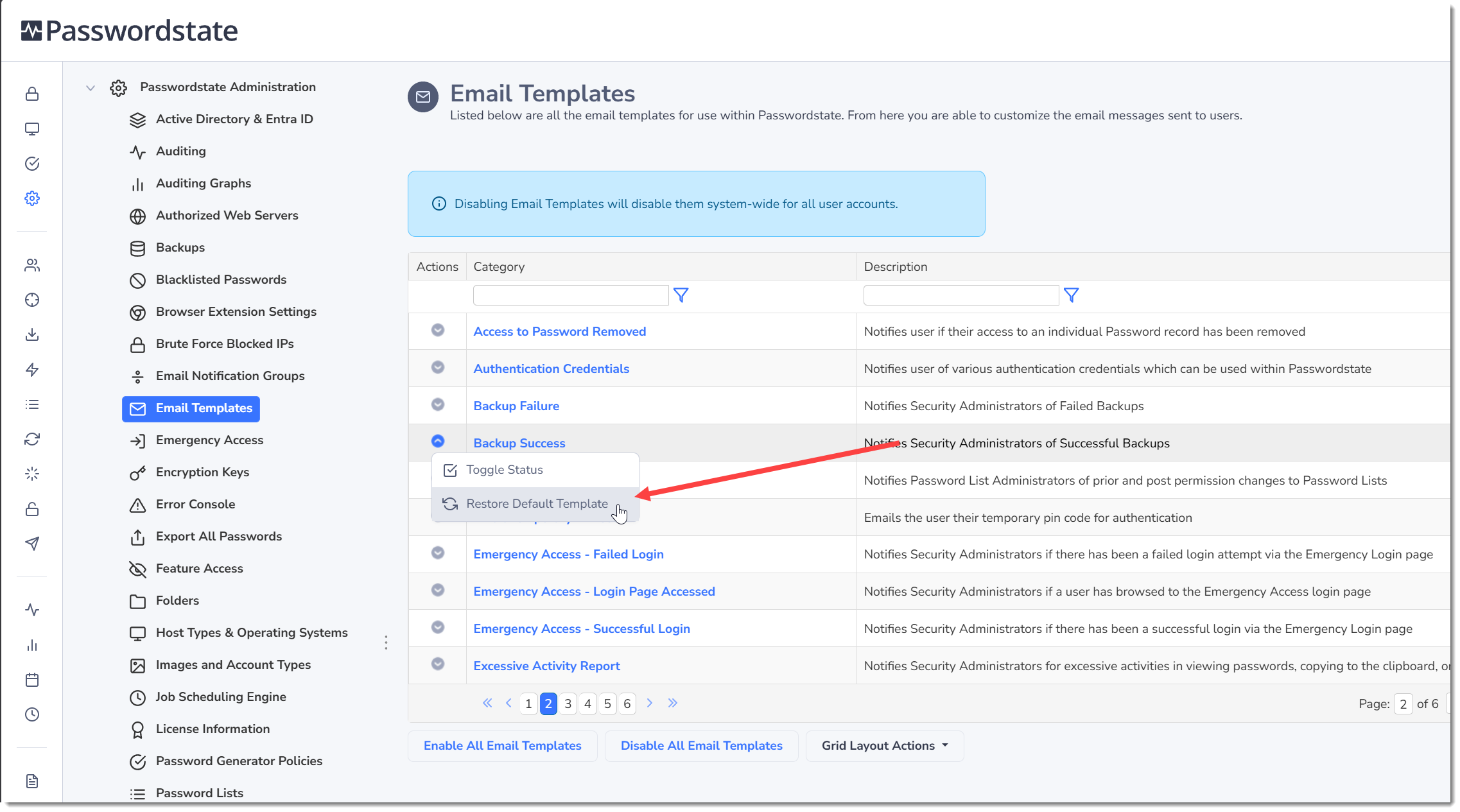The image size is (1460, 812).
Task: Click the Category filter text box
Action: click(571, 295)
